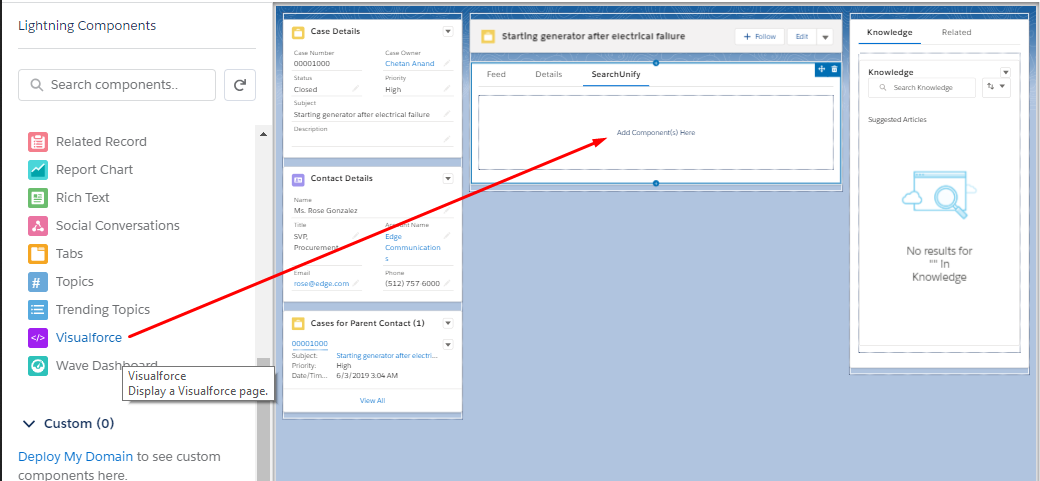Click View All under Cases for Parent Contact
This screenshot has height=481, width=1040.
372,400
